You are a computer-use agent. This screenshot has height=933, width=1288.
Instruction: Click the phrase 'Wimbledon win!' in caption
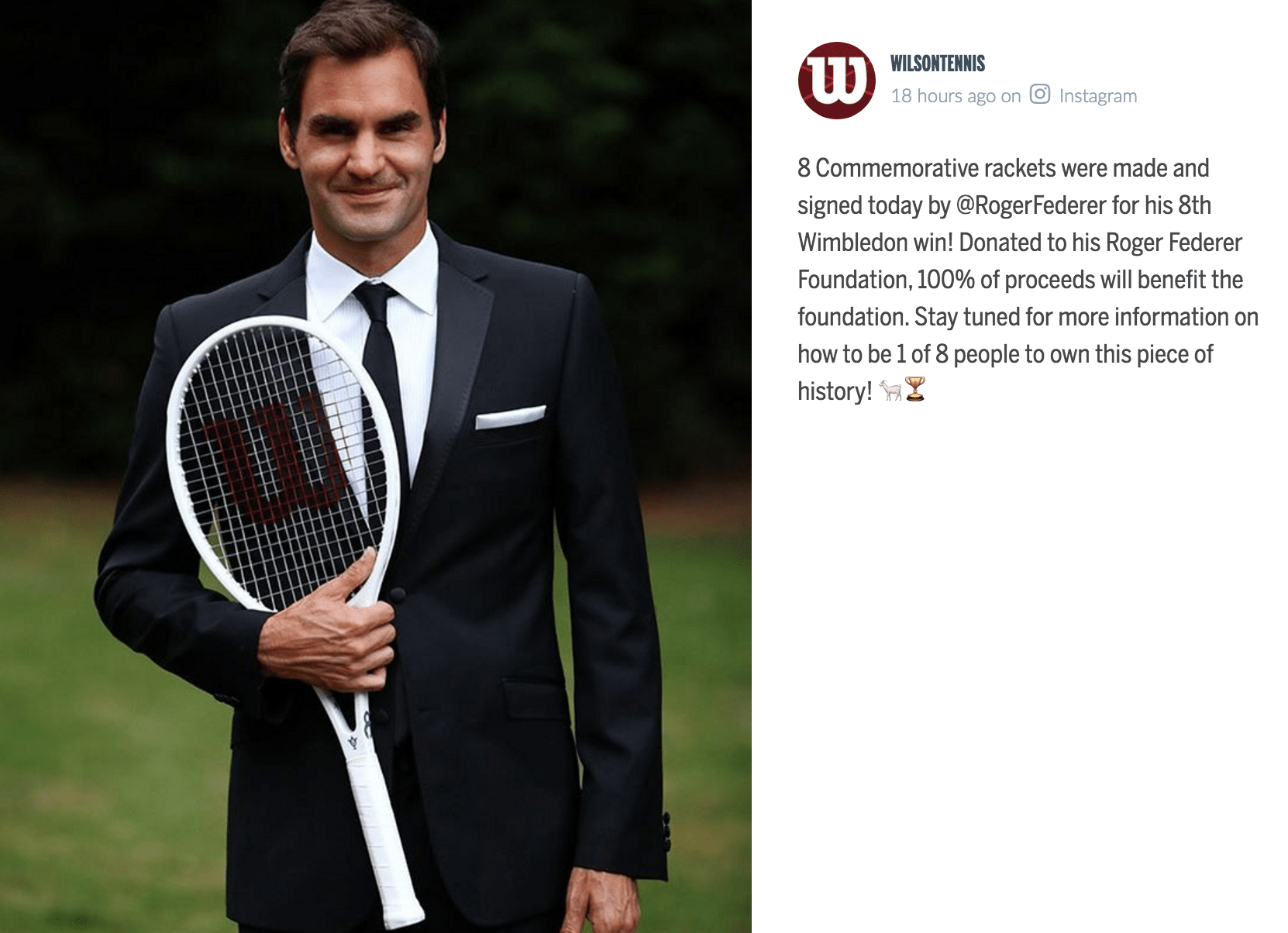[875, 243]
